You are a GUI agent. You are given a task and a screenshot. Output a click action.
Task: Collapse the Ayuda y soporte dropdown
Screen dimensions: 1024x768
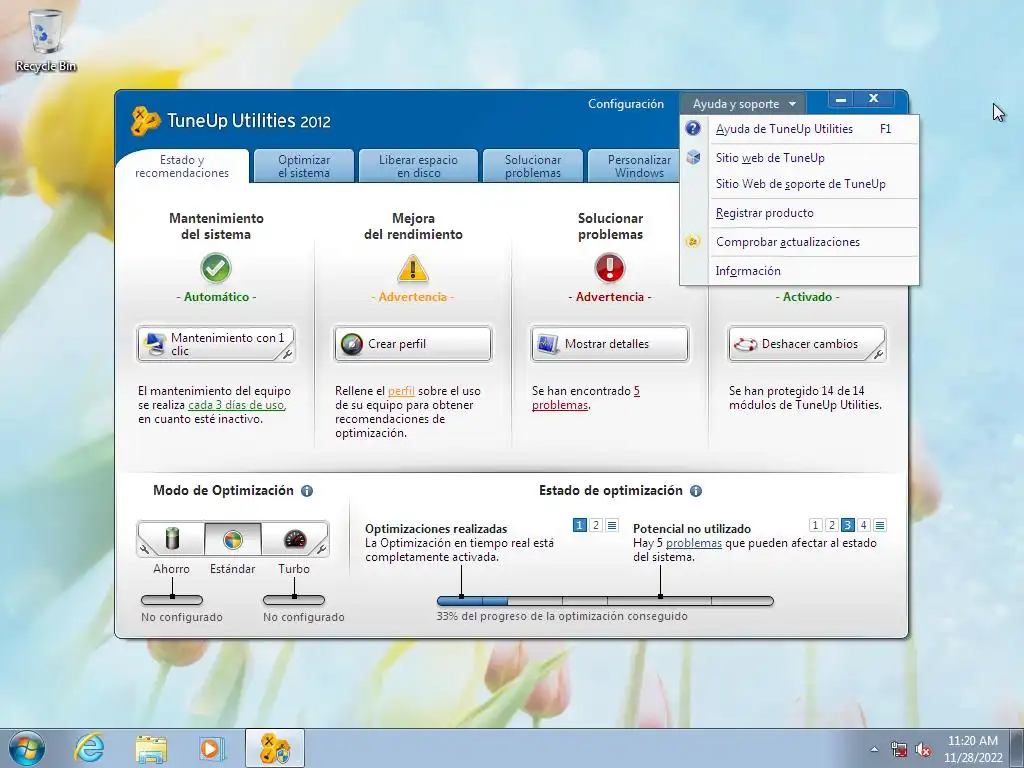point(744,104)
